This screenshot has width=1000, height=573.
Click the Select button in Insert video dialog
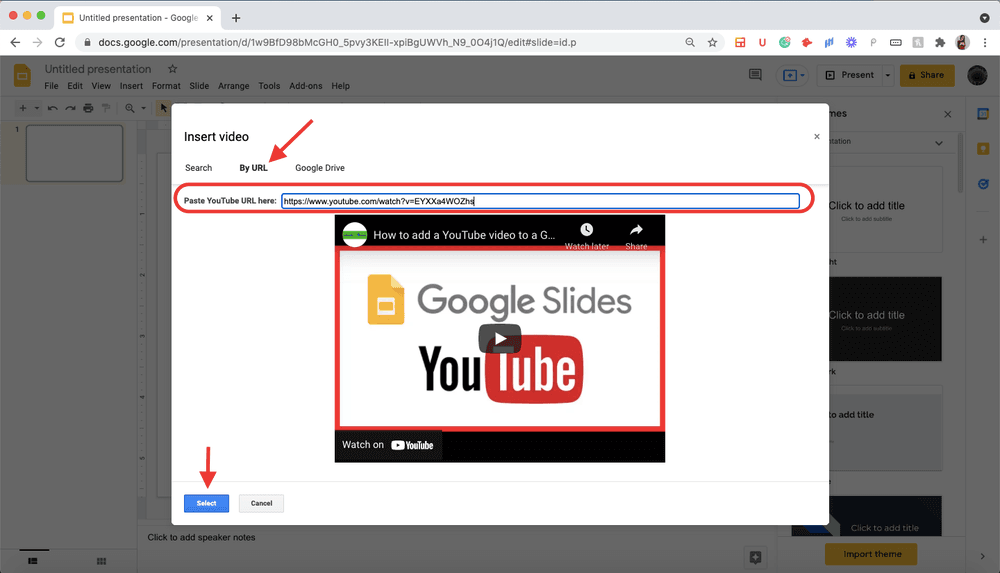pyautogui.click(x=206, y=503)
